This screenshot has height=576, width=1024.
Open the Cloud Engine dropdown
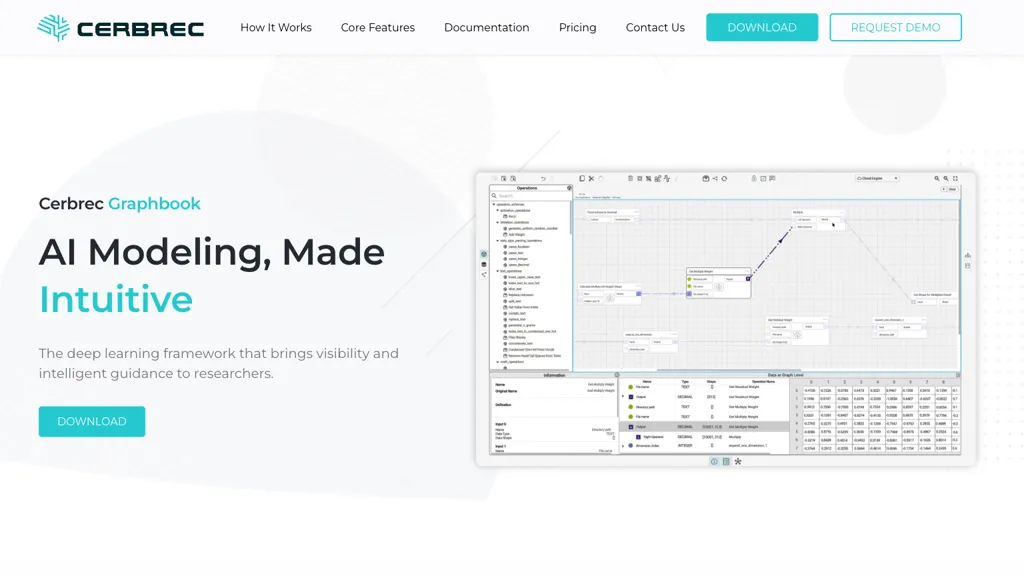pos(877,179)
